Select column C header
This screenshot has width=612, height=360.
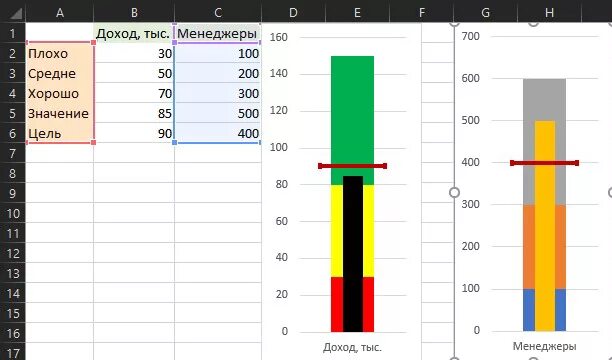(x=218, y=13)
